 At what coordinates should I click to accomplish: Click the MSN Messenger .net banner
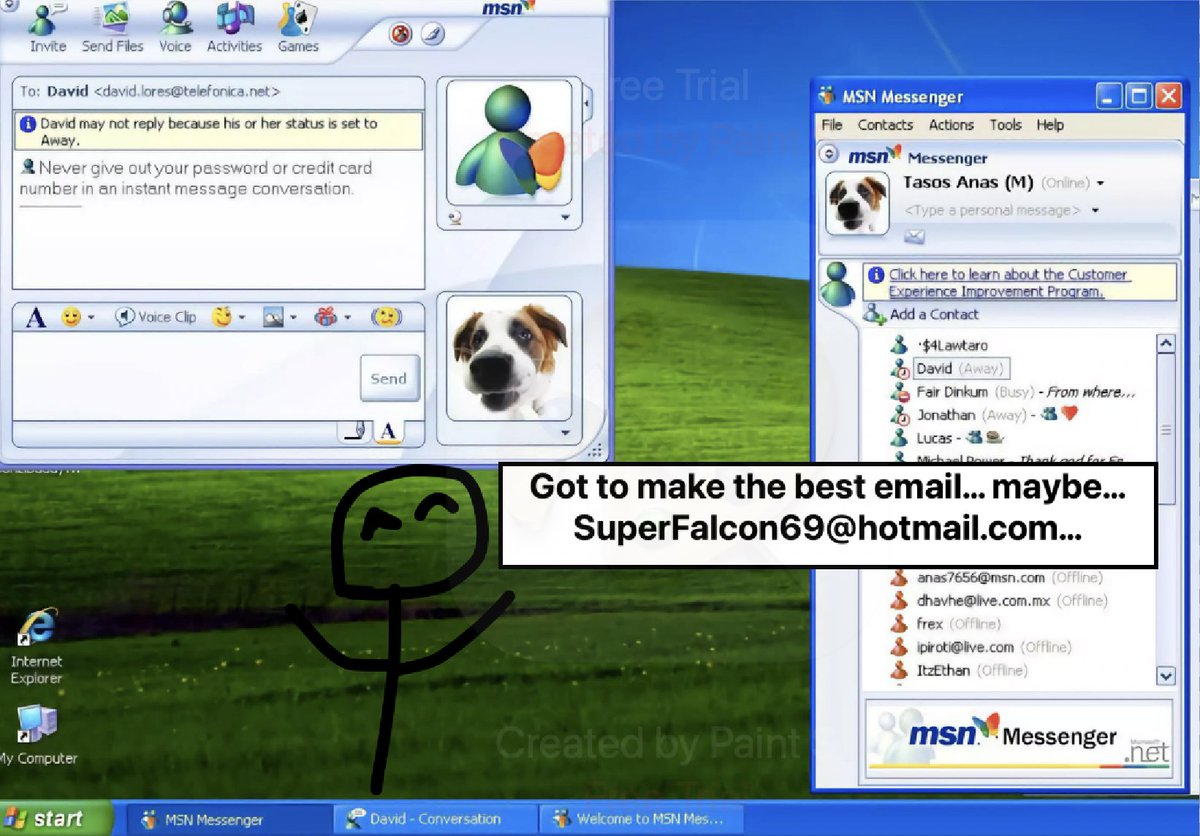(x=1019, y=737)
